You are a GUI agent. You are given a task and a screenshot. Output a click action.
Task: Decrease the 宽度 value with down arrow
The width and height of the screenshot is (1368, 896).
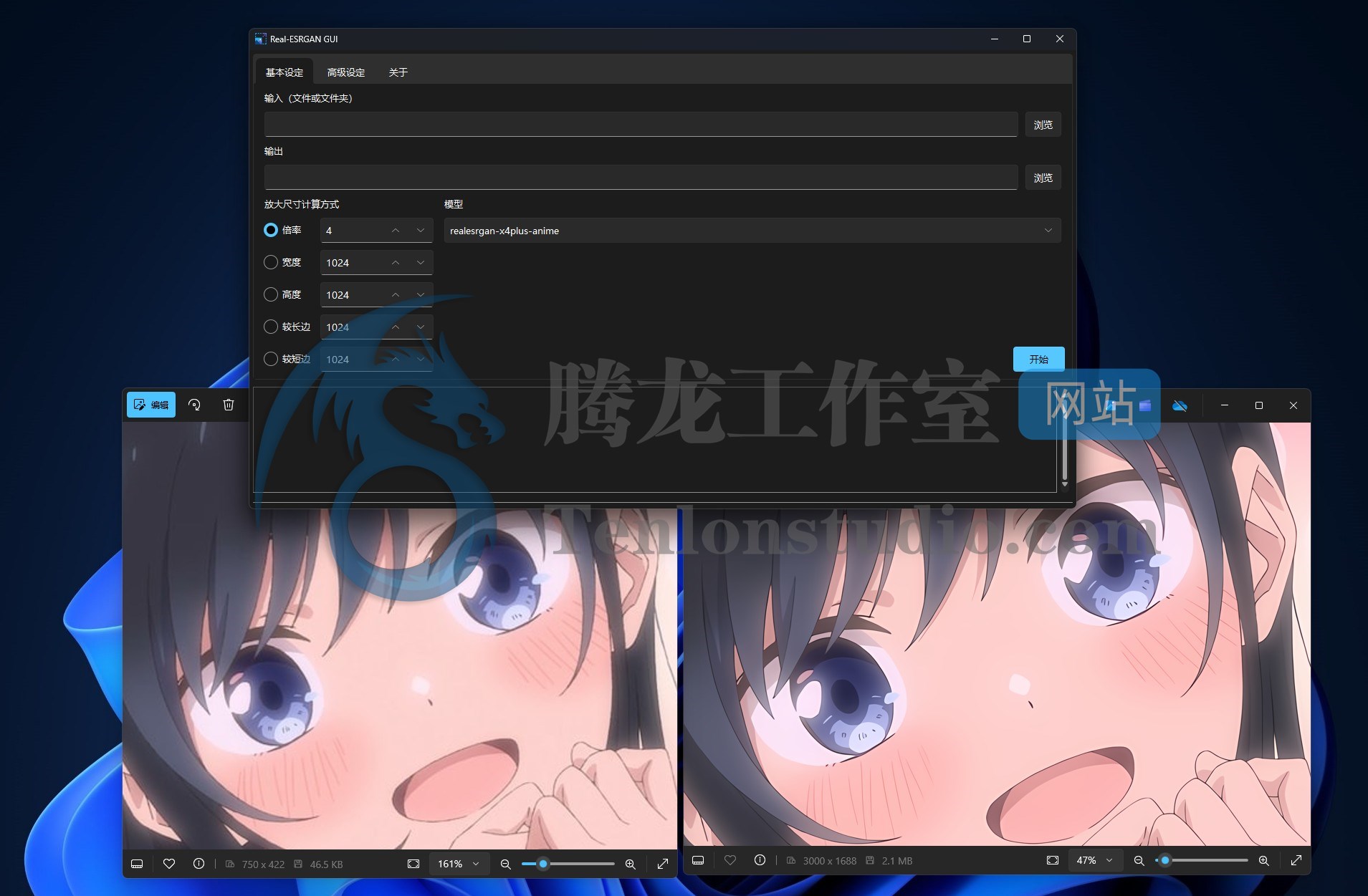(421, 263)
